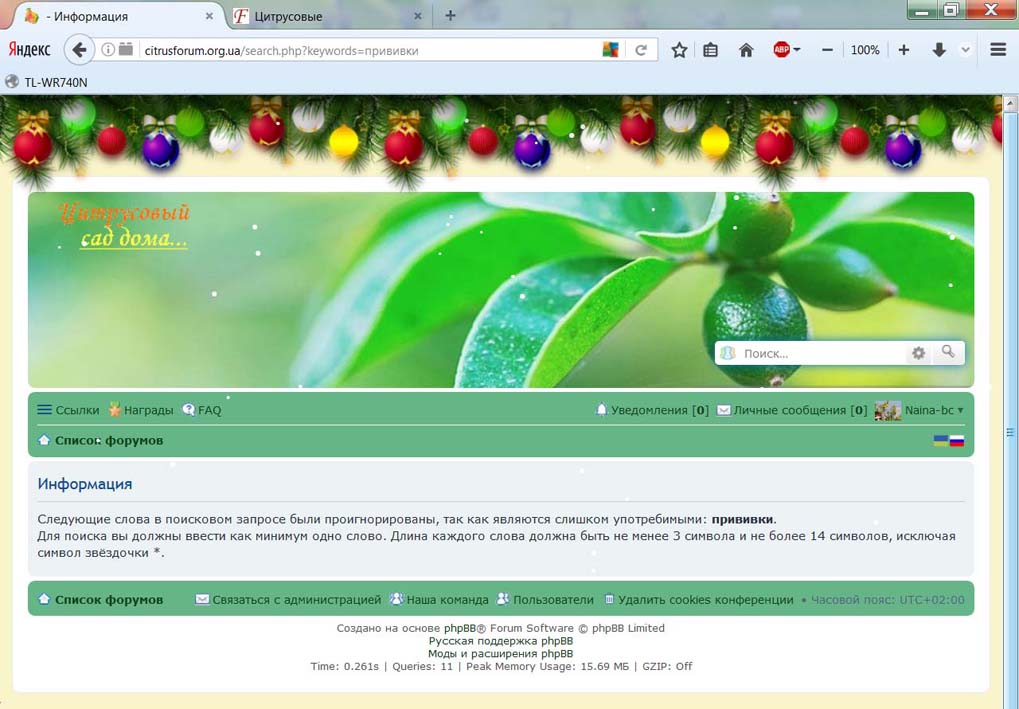The height and width of the screenshot is (709, 1019).
Task: Click the magnifier search button
Action: click(949, 352)
